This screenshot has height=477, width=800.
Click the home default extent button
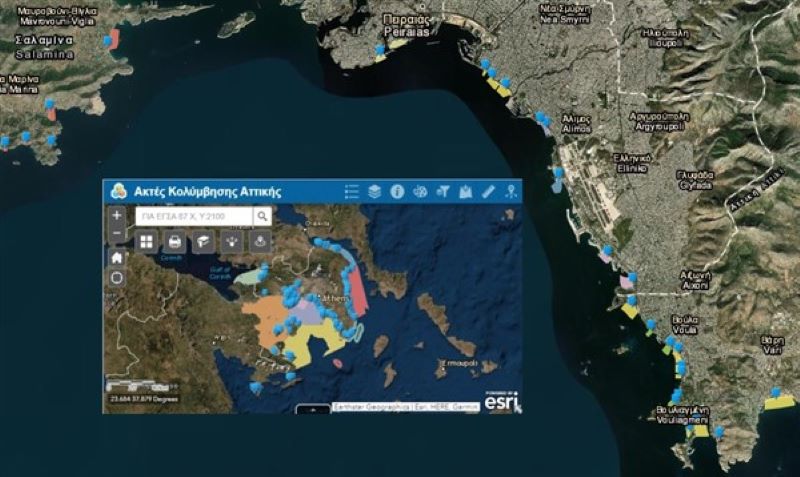(x=117, y=257)
